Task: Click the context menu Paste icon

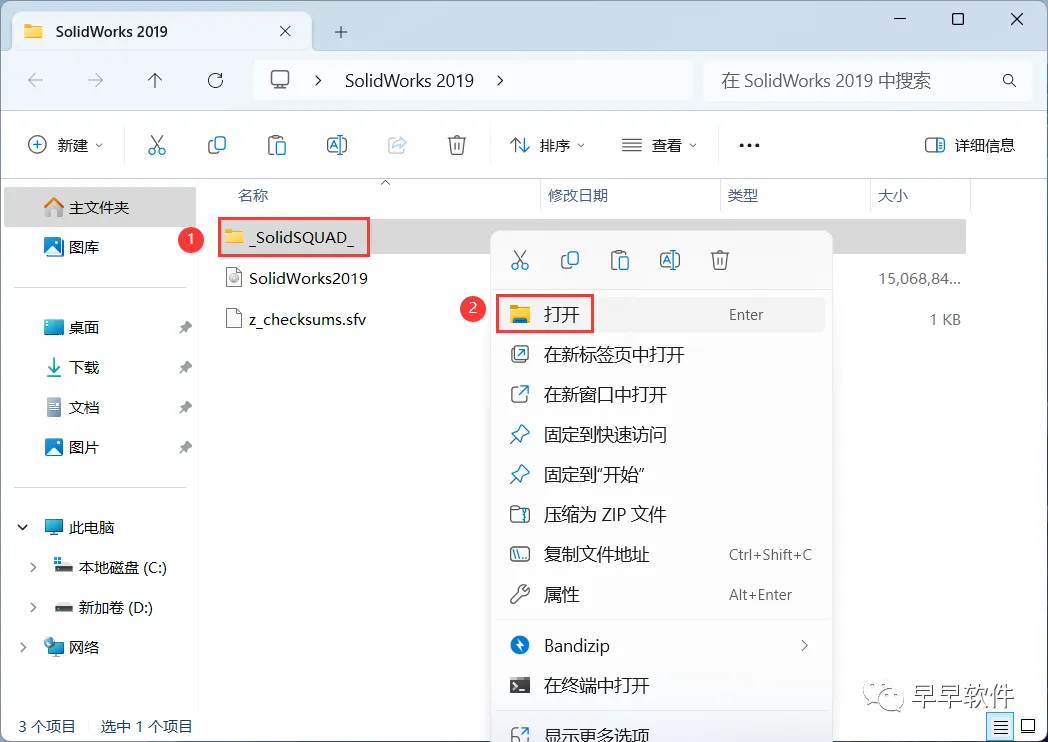Action: [x=620, y=260]
